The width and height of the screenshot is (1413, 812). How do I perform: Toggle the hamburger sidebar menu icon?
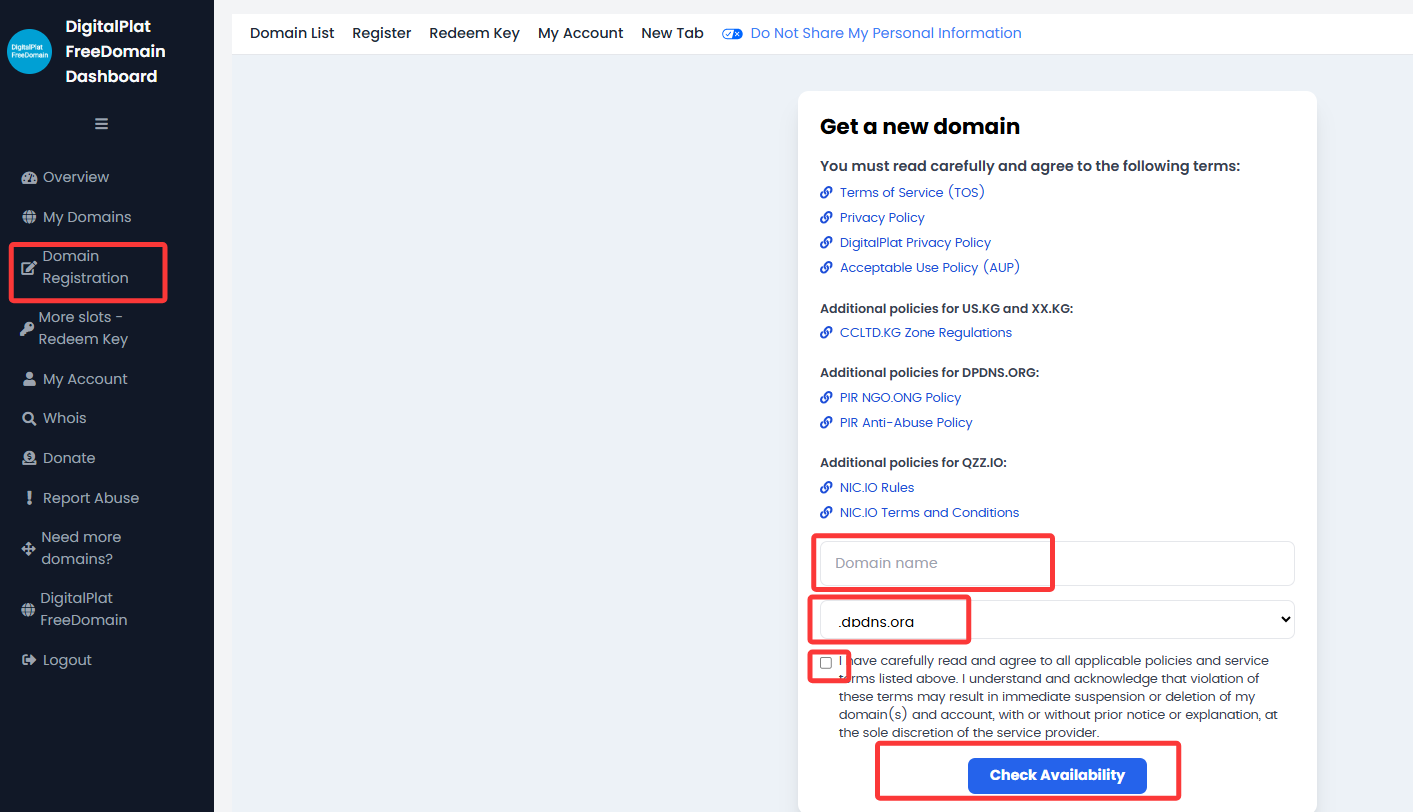click(x=101, y=124)
